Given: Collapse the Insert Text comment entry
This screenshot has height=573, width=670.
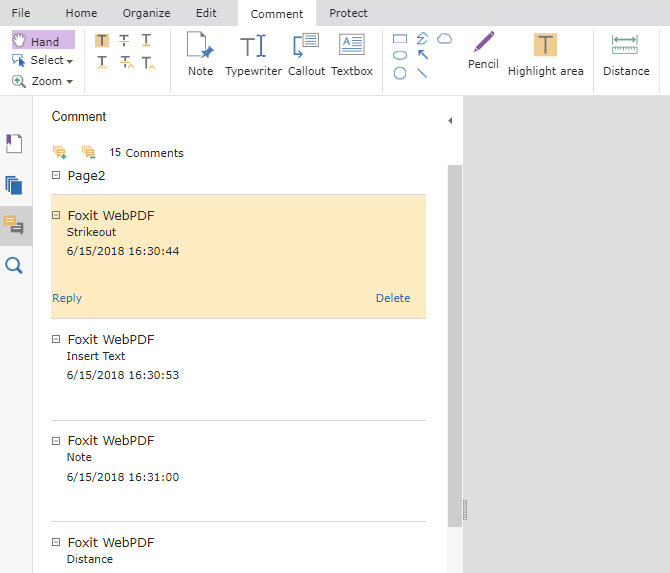Looking at the screenshot, I should pos(56,339).
